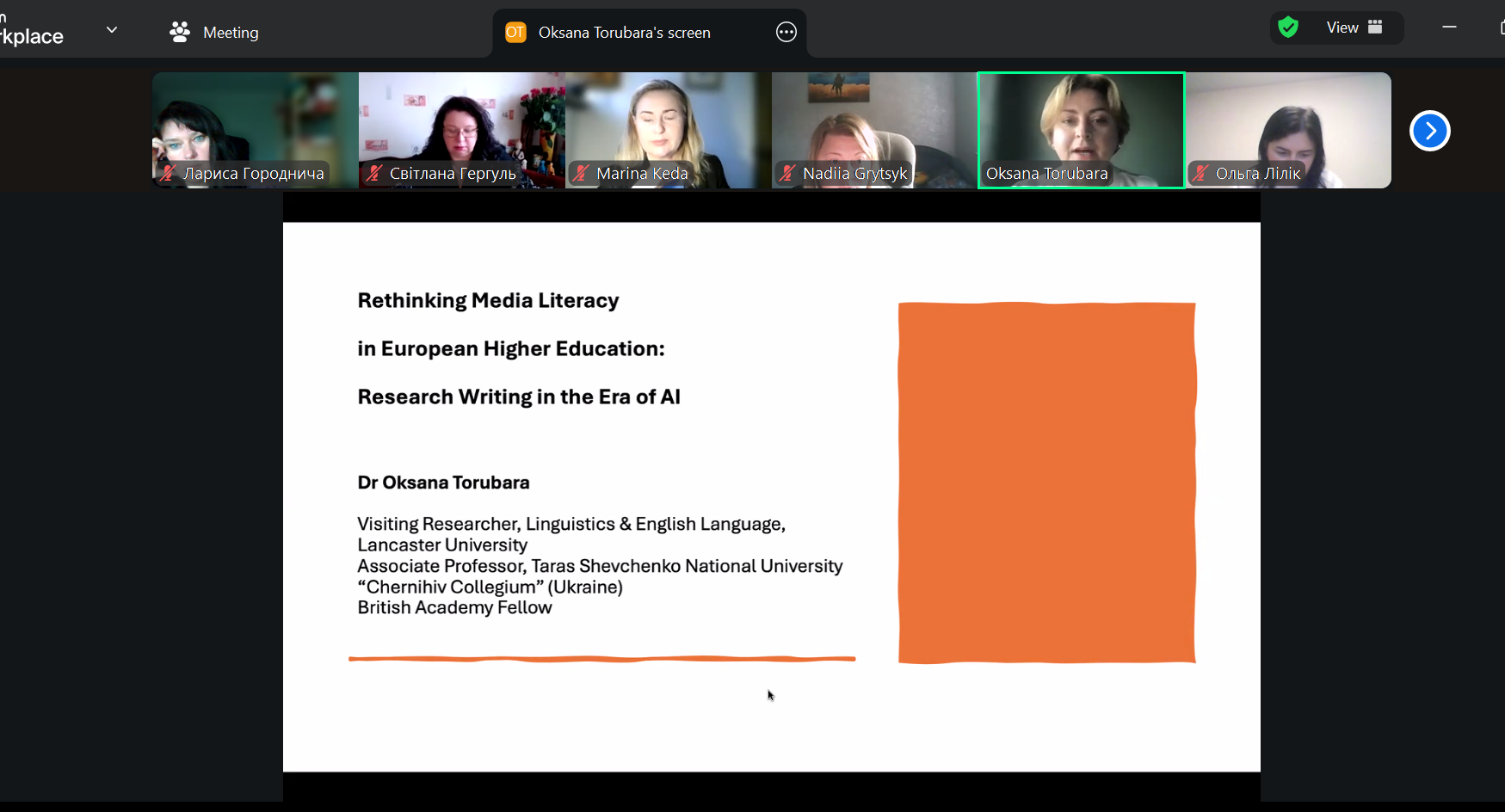Image resolution: width=1505 pixels, height=812 pixels.
Task: Click muted mic icon on Marina Keda
Action: [x=581, y=173]
